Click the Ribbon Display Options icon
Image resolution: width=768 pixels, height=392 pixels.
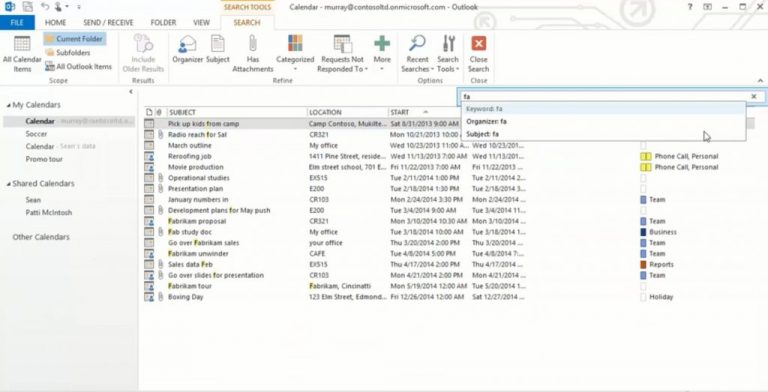click(707, 7)
